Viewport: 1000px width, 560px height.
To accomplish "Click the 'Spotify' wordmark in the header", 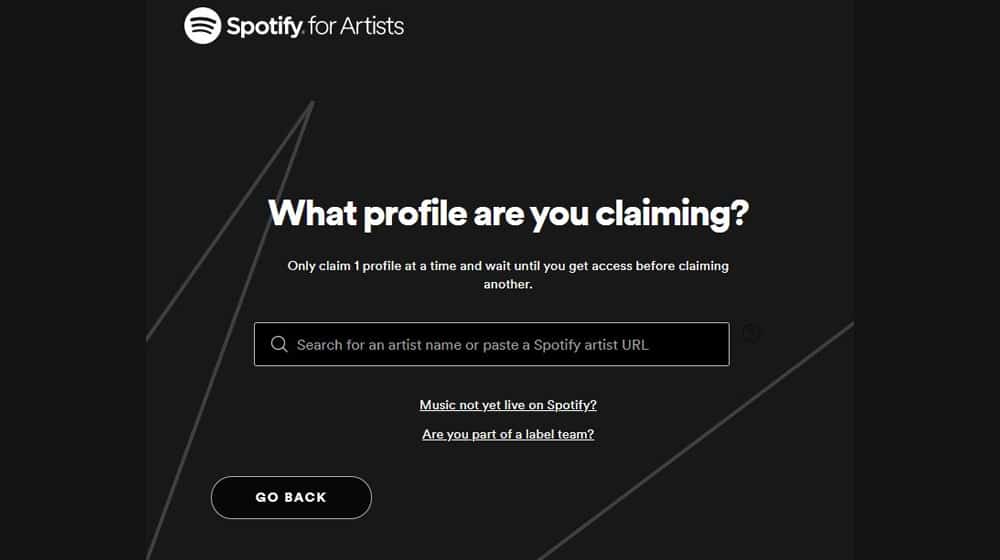I will [265, 27].
